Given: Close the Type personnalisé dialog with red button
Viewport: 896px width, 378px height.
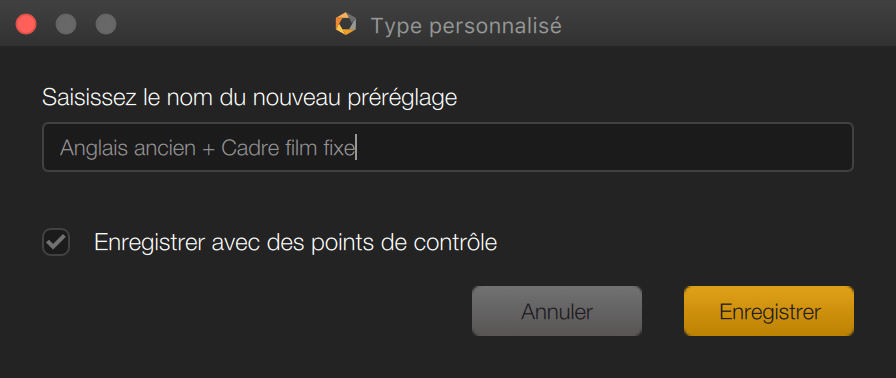Looking at the screenshot, I should (x=26, y=25).
